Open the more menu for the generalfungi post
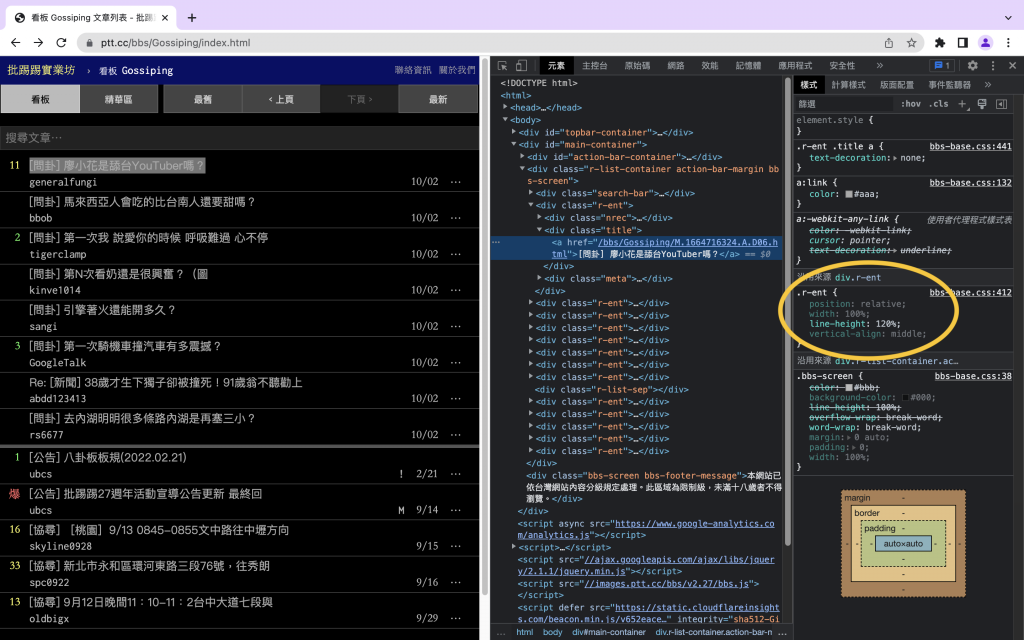The width and height of the screenshot is (1024, 640). [x=456, y=182]
